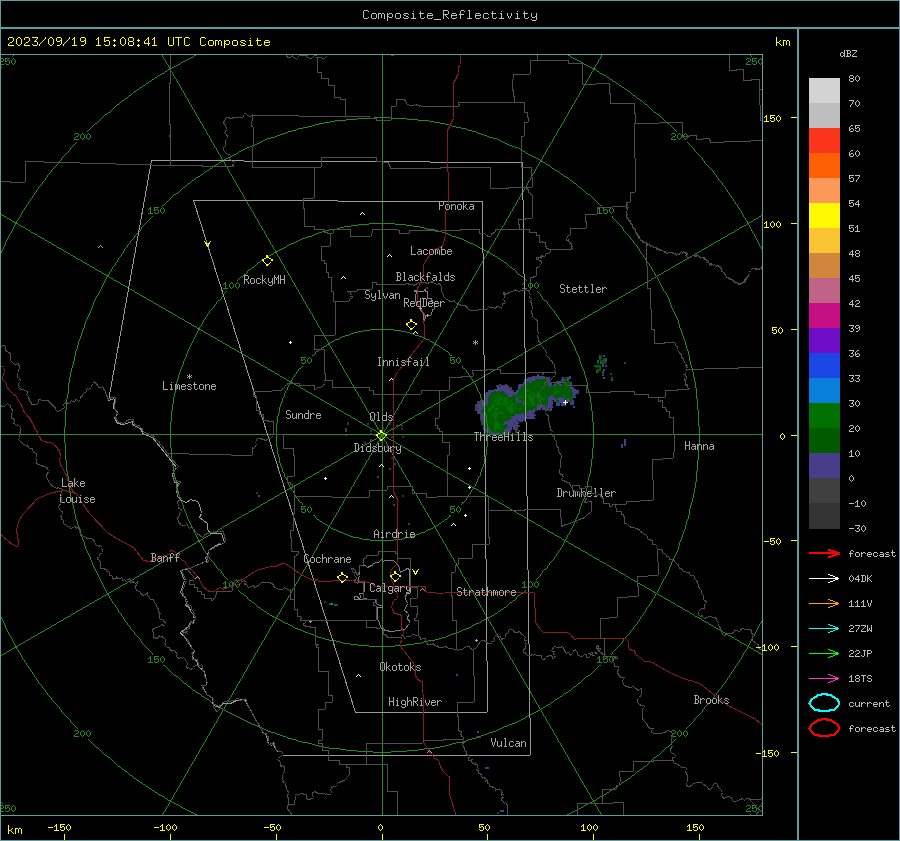Click the HighRiver town label
The height and width of the screenshot is (841, 900).
click(x=415, y=702)
